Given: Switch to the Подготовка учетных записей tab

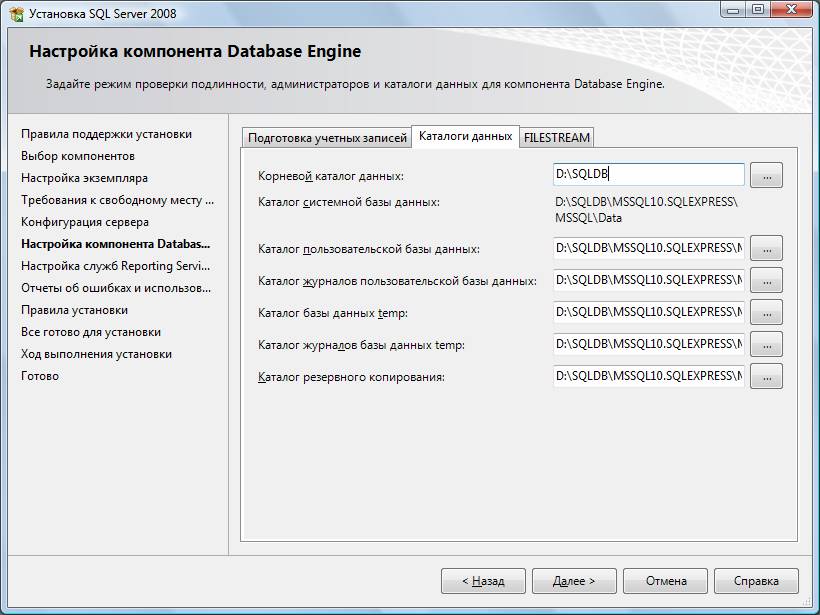Looking at the screenshot, I should pyautogui.click(x=327, y=138).
